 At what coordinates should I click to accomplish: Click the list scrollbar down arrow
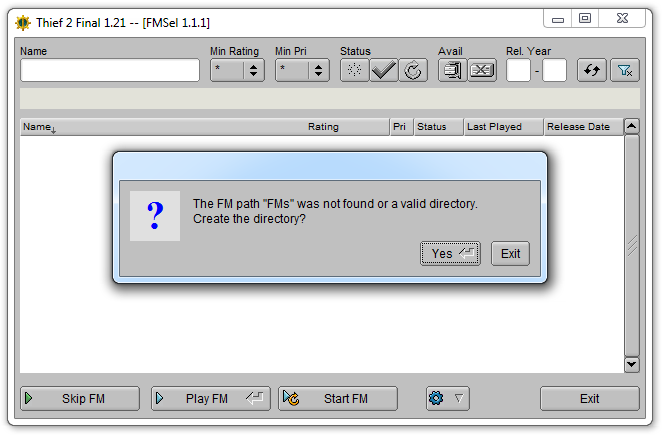632,364
